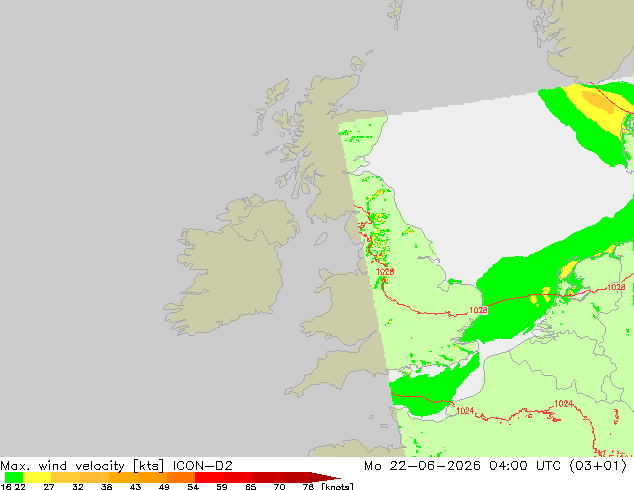The image size is (634, 490).
Task: Click the yellow 22–27 knots legend swatch
Action: point(37,477)
